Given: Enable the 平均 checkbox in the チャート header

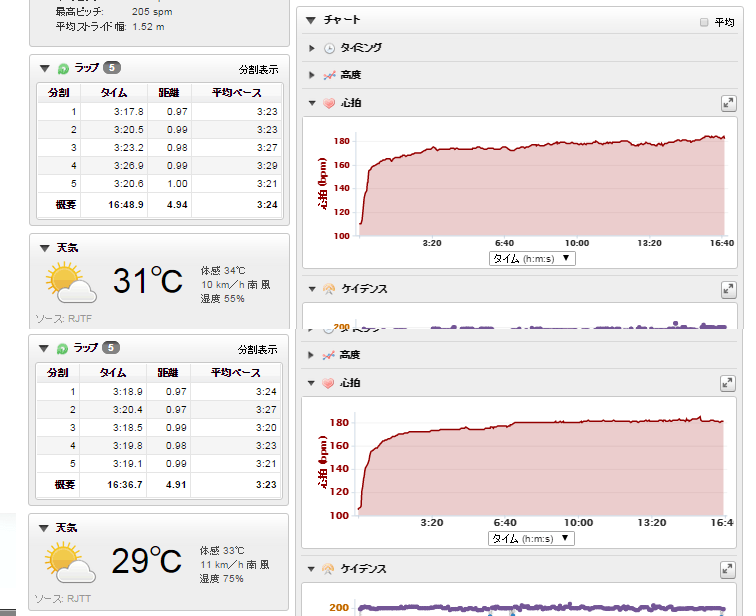Looking at the screenshot, I should pos(704,22).
